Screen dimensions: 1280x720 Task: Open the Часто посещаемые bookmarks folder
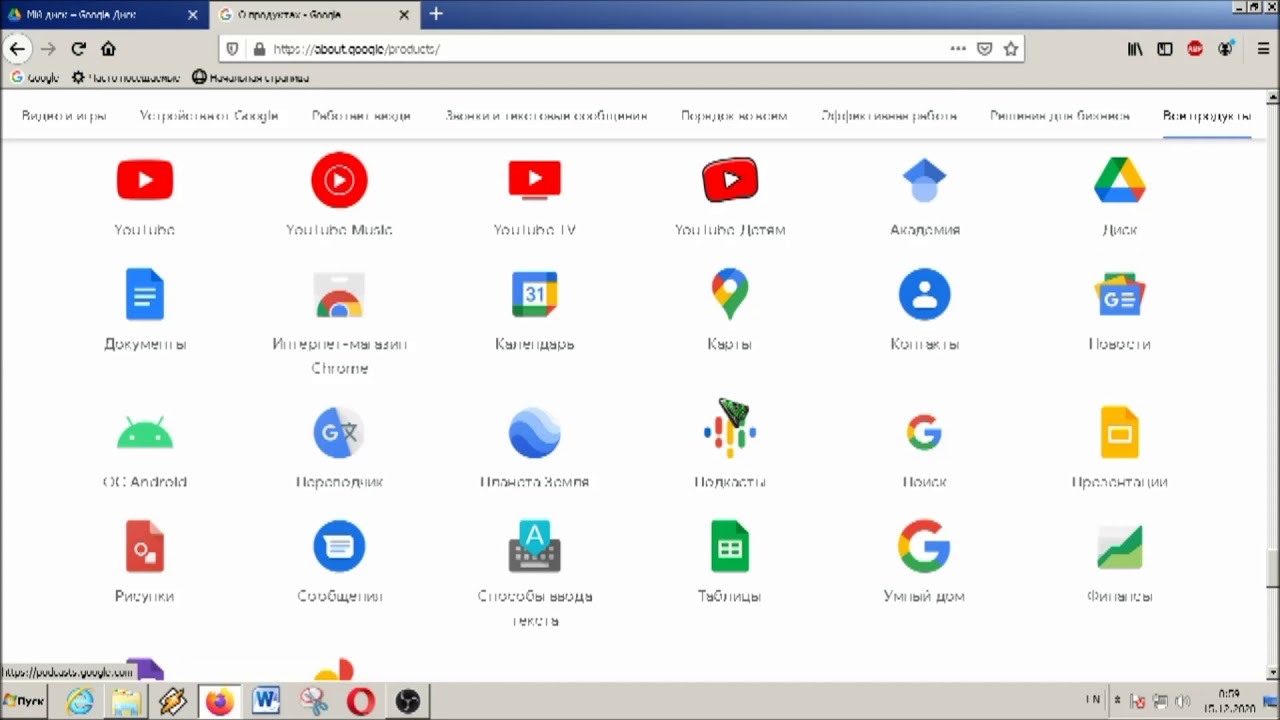click(x=126, y=78)
